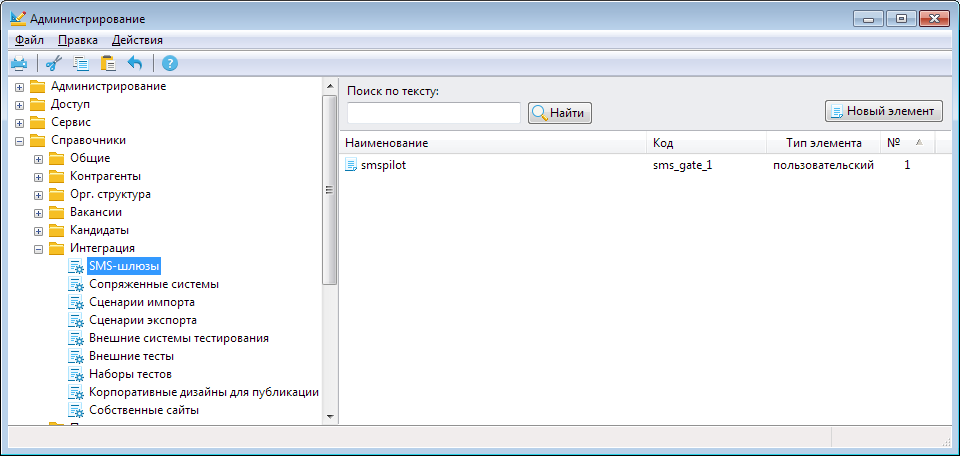Click the Новый элемент button
The width and height of the screenshot is (960, 456).
coord(883,111)
